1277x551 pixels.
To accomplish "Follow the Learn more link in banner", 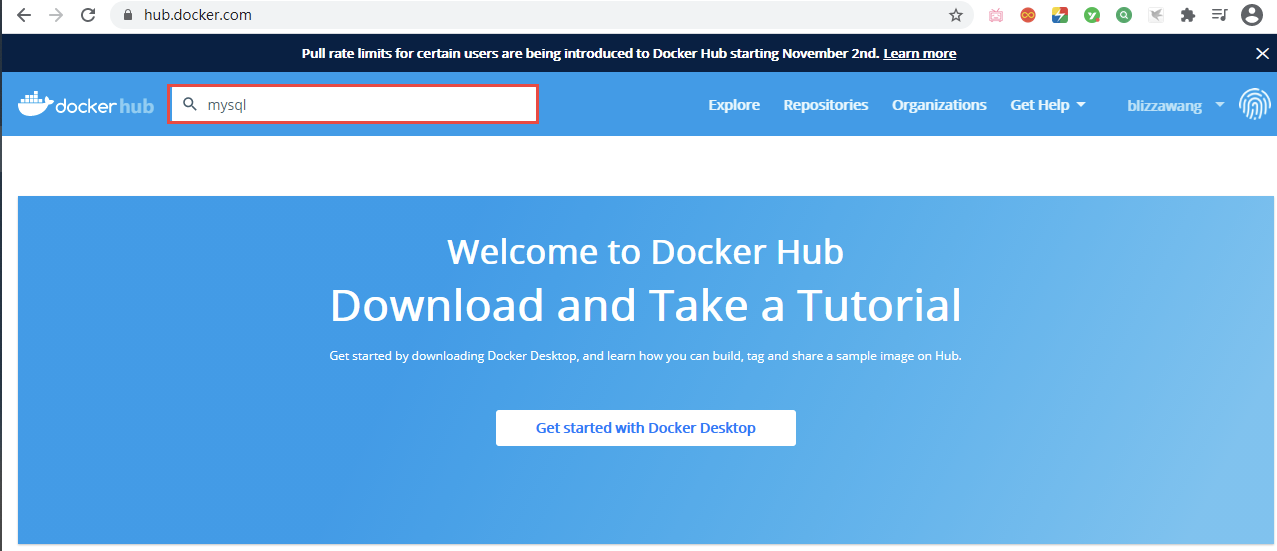I will [x=919, y=53].
